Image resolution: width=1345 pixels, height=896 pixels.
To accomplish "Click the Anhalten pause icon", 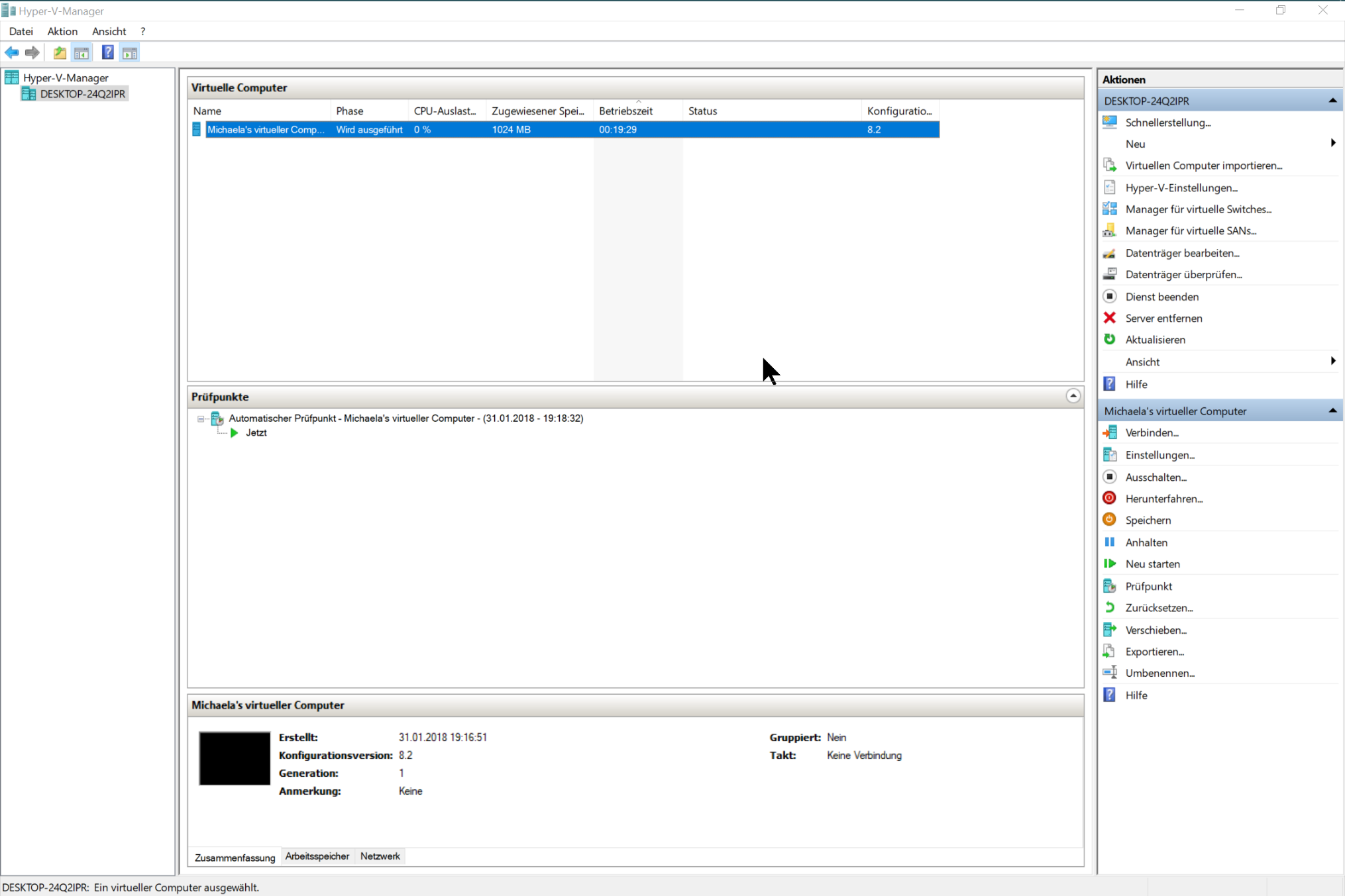I will click(1110, 542).
